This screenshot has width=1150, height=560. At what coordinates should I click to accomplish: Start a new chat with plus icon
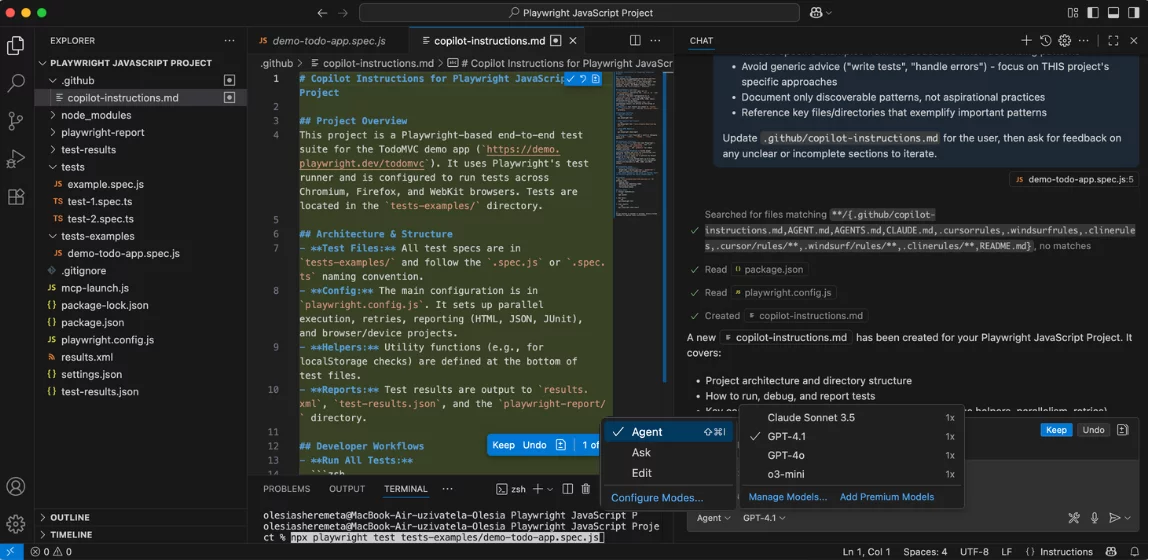click(x=1026, y=41)
